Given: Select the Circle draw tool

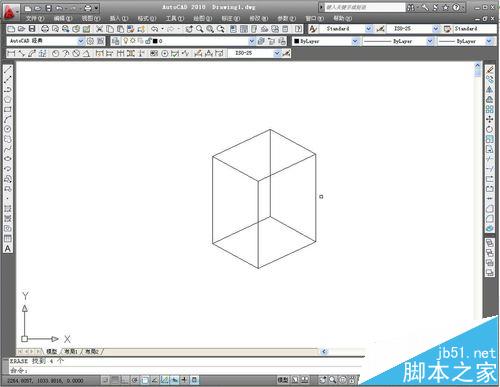Looking at the screenshot, I should 8,129.
